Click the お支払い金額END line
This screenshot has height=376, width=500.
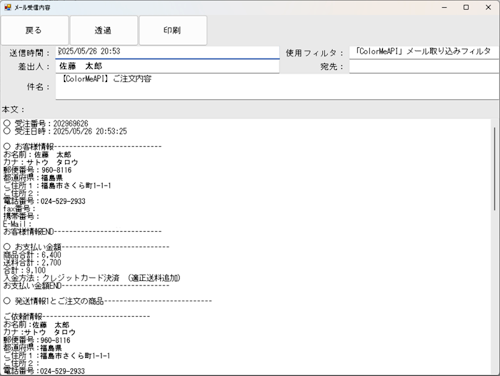pyautogui.click(x=86, y=286)
